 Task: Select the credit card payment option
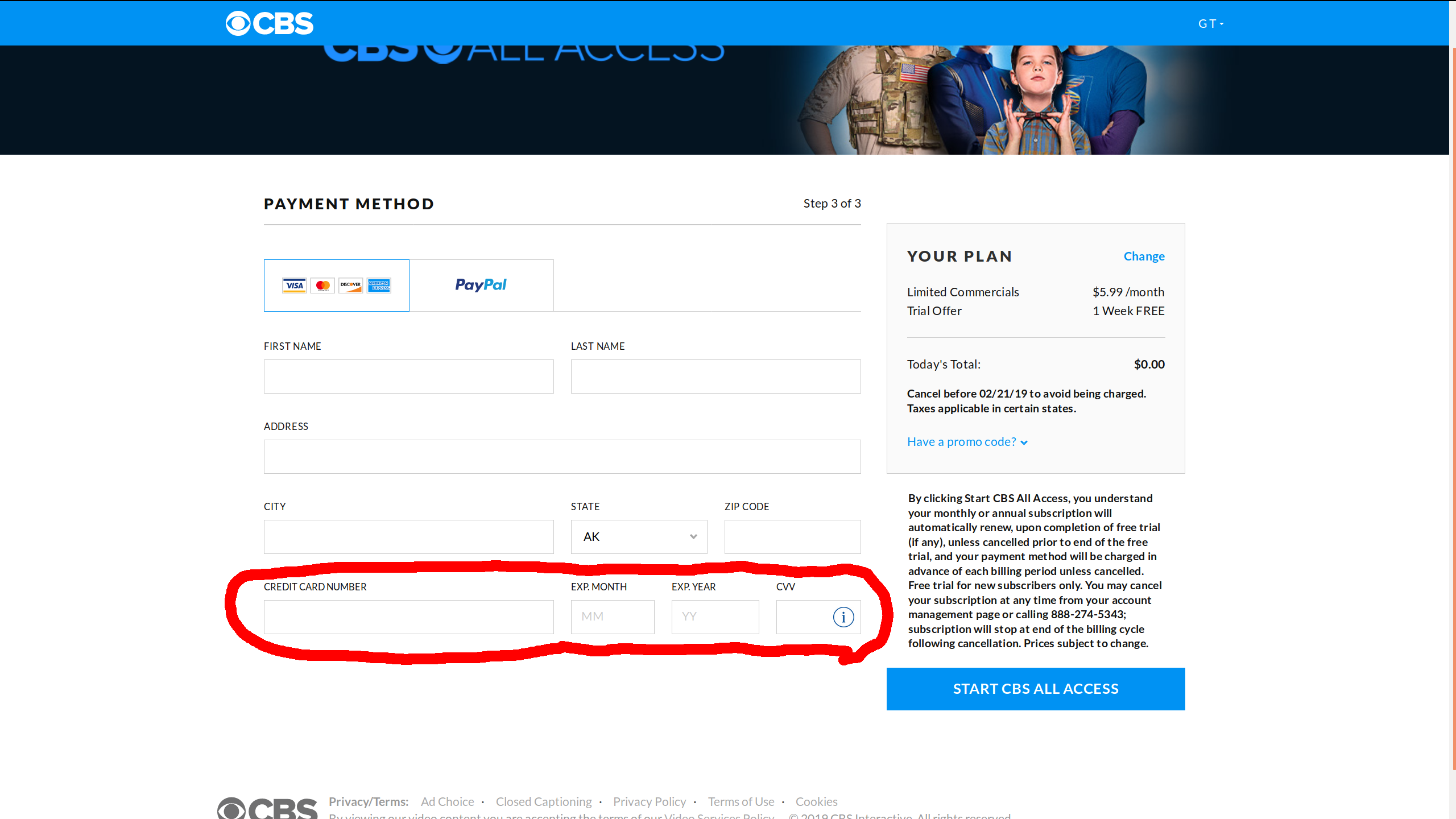(x=336, y=285)
